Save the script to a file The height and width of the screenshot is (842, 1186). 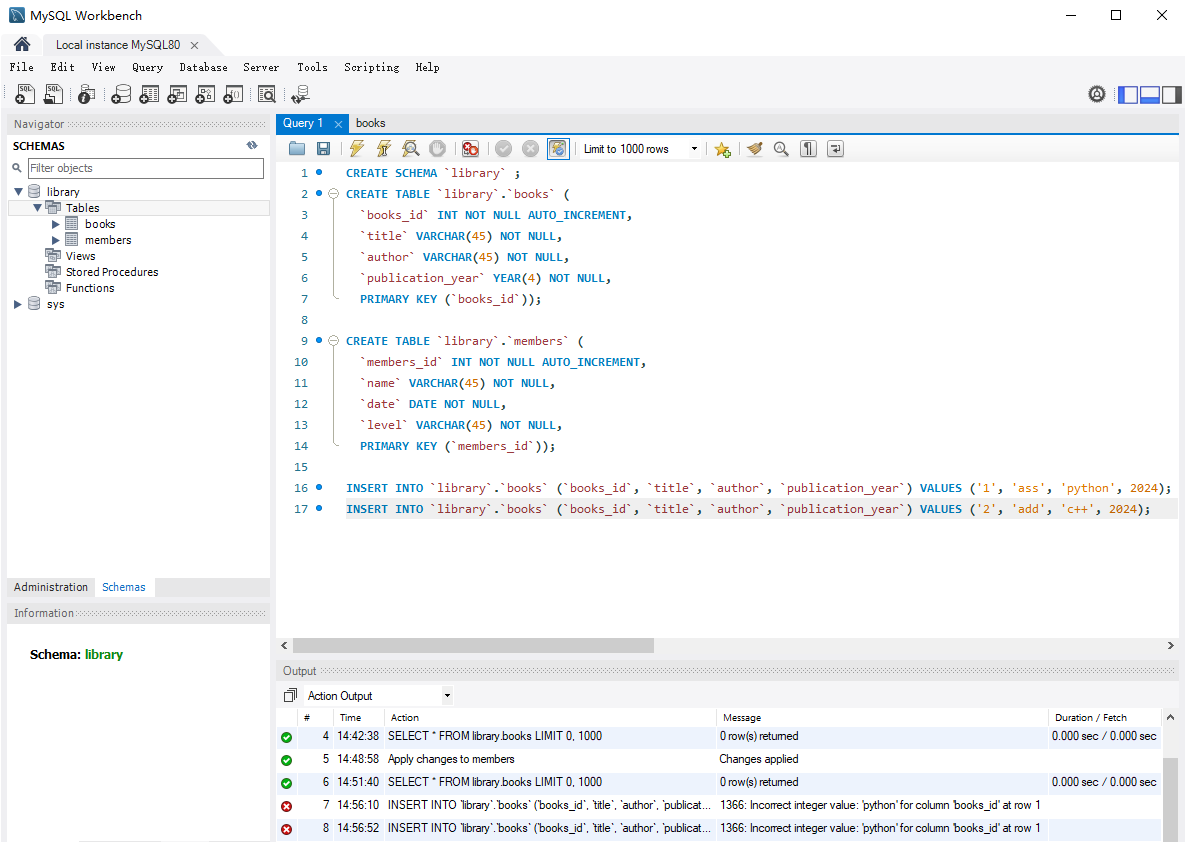(x=323, y=149)
